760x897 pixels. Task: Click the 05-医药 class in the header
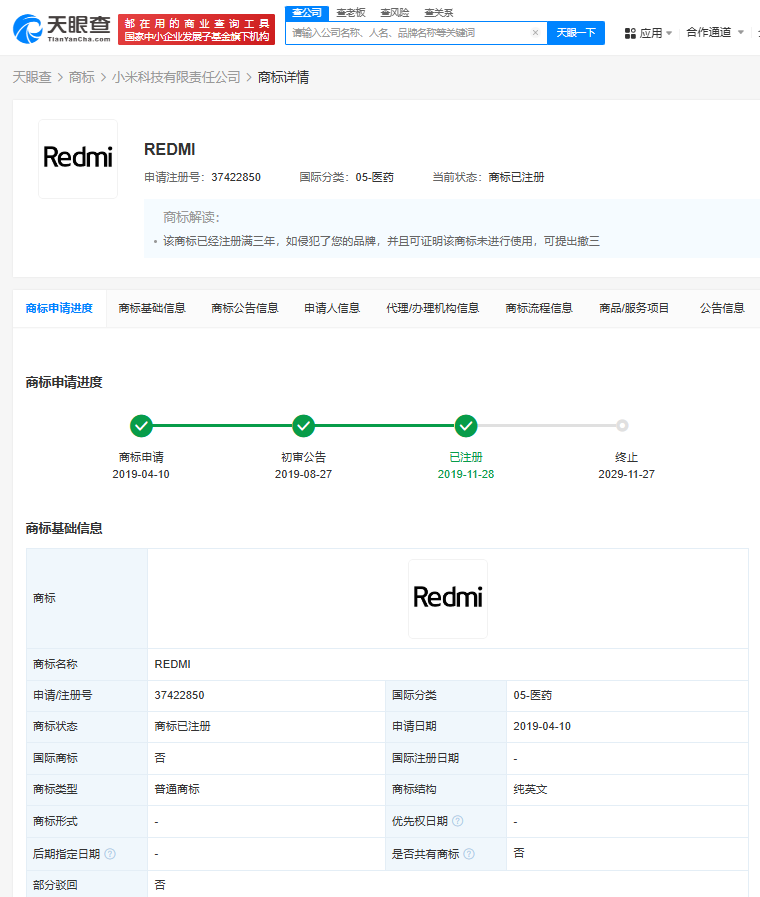tap(375, 177)
